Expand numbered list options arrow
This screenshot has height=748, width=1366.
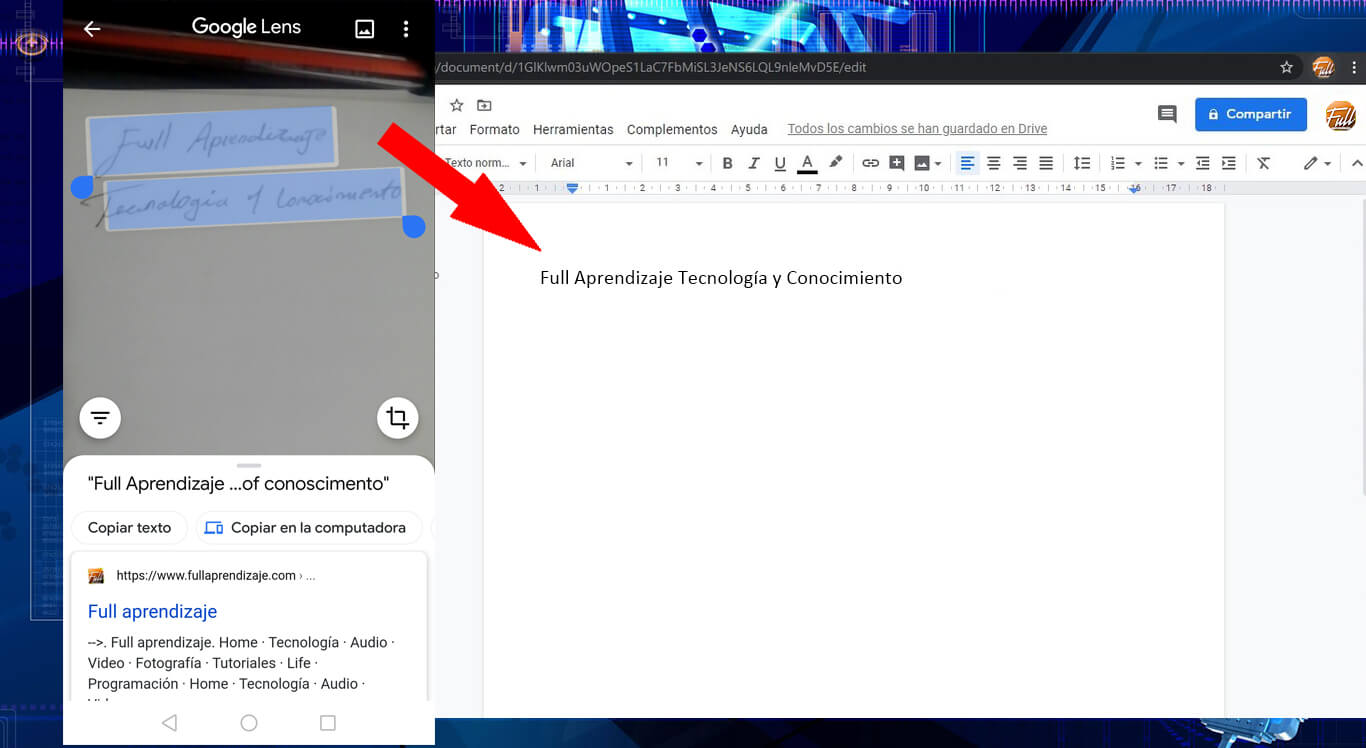tap(1138, 163)
